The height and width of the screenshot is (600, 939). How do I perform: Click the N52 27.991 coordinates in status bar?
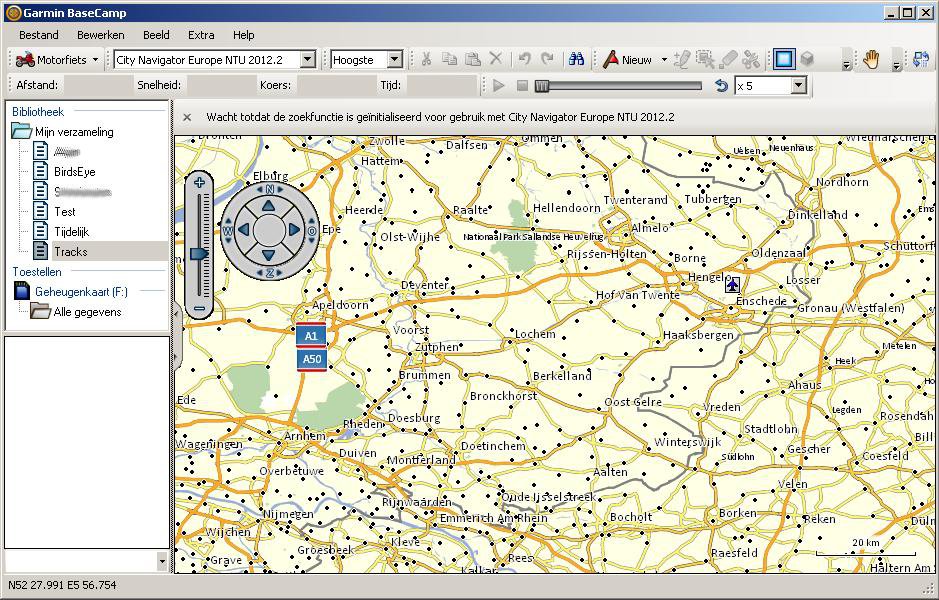click(x=62, y=585)
